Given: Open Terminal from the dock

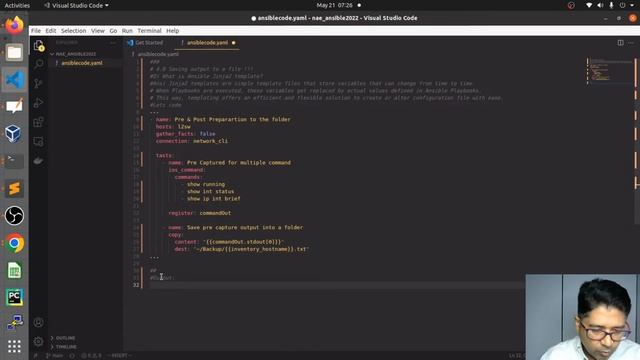Looking at the screenshot, I should (14, 161).
